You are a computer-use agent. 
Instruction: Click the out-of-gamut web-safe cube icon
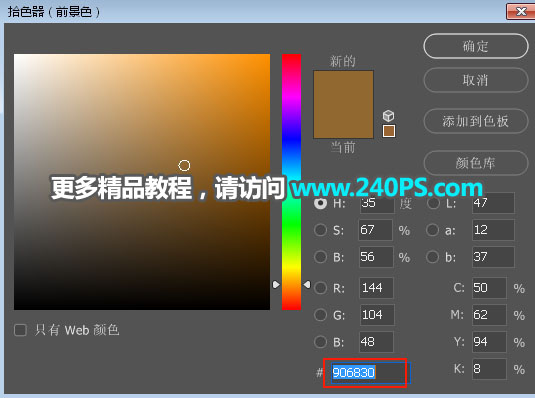pyautogui.click(x=388, y=116)
